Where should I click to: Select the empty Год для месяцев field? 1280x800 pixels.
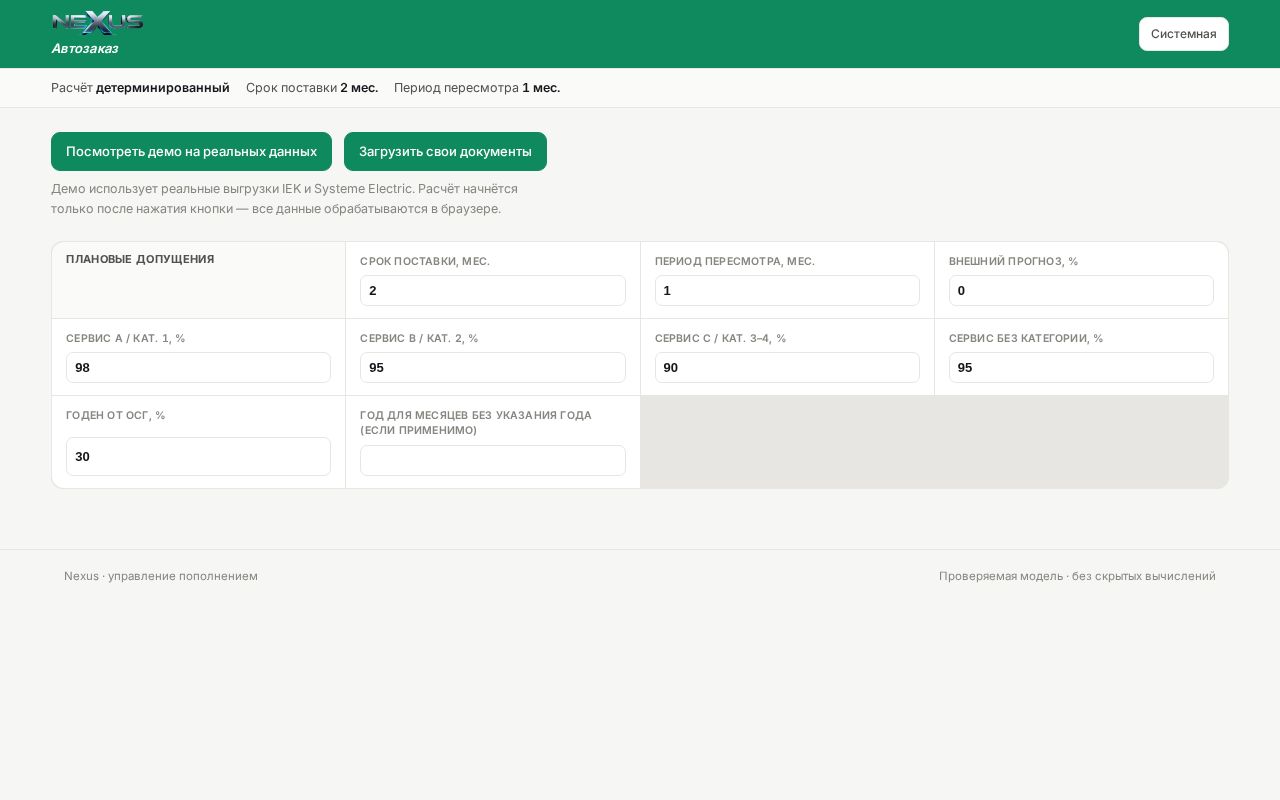point(492,460)
